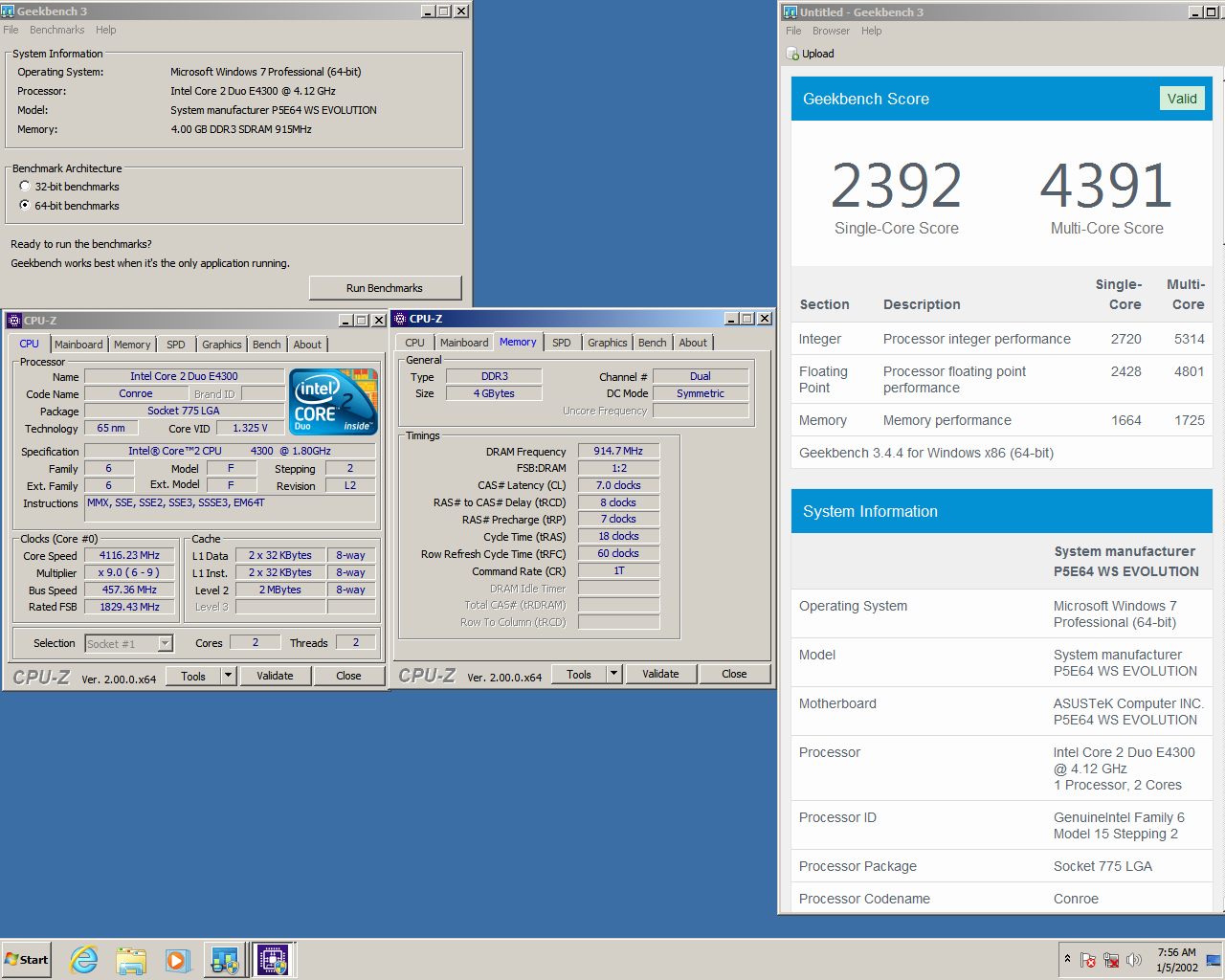Click Geekbench 3 window title icon

point(9,11)
